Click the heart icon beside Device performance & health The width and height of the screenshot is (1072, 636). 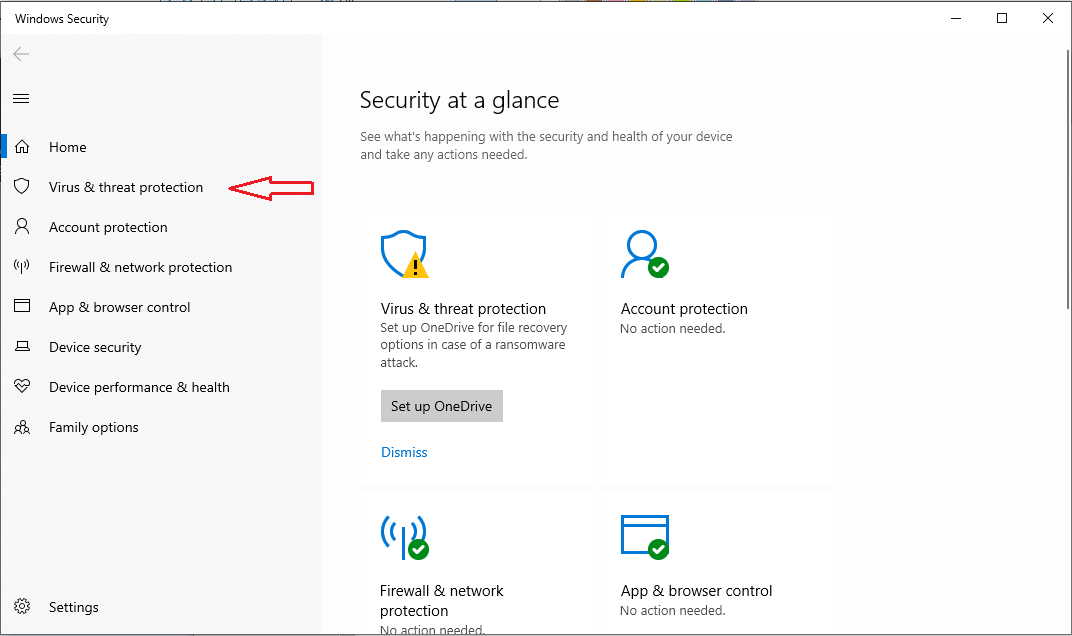point(22,386)
